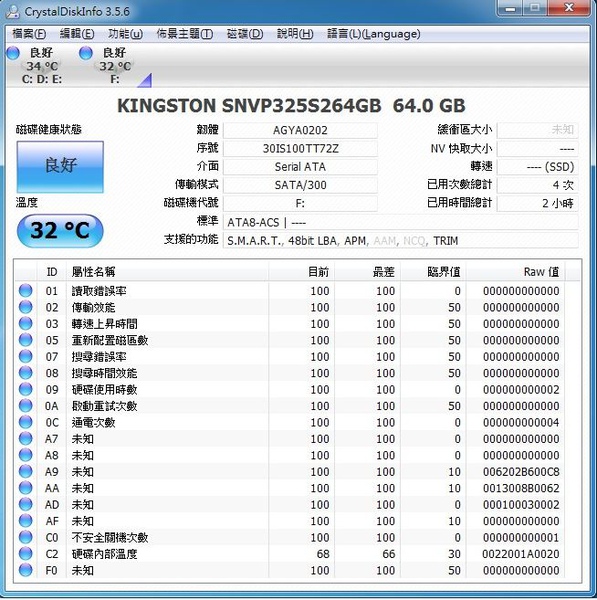
Task: Click status circle for attribute F0
Action: click(26, 570)
